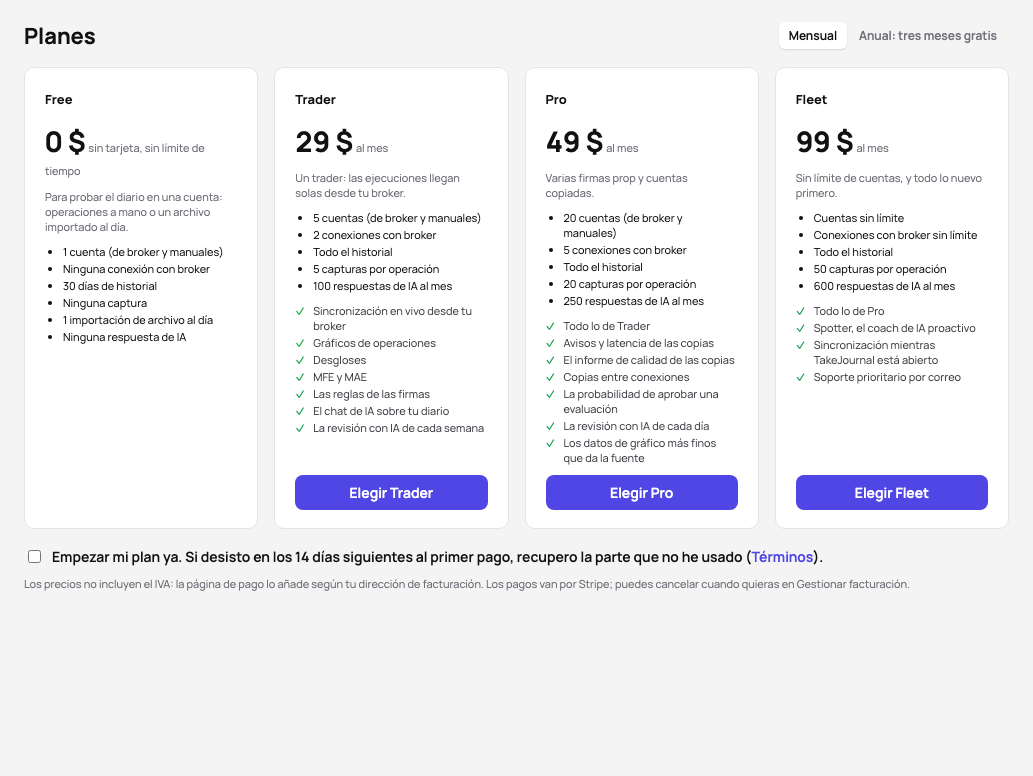Click the Trader plan title
The height and width of the screenshot is (776, 1033).
[x=316, y=99]
